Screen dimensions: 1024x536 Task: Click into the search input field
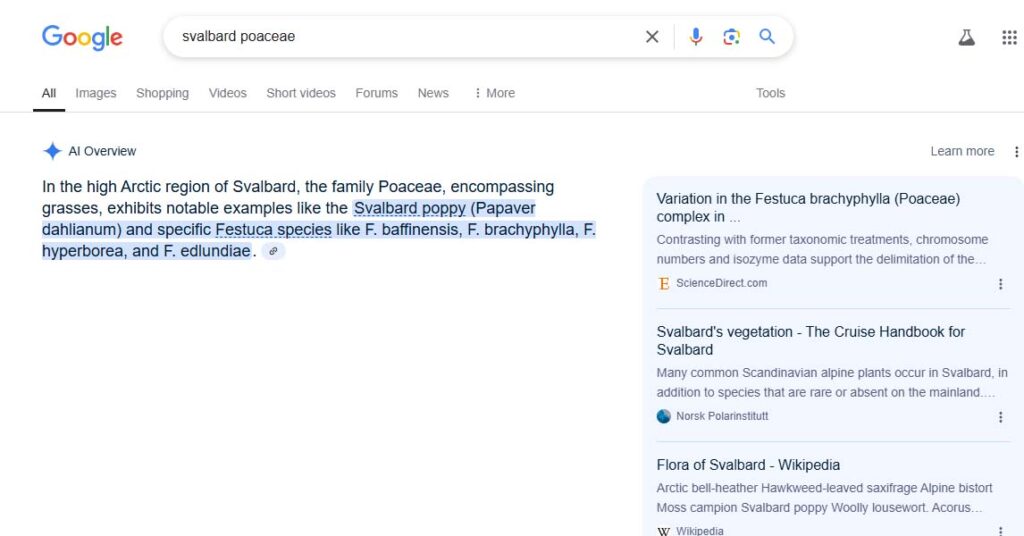(400, 37)
